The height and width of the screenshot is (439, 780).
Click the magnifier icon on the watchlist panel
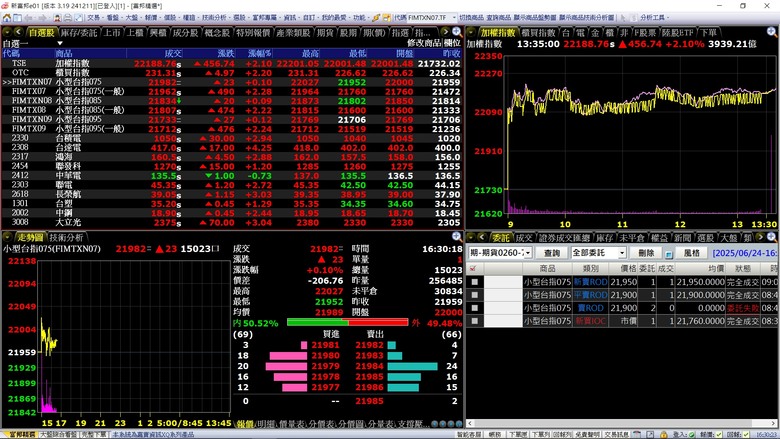[x=457, y=32]
